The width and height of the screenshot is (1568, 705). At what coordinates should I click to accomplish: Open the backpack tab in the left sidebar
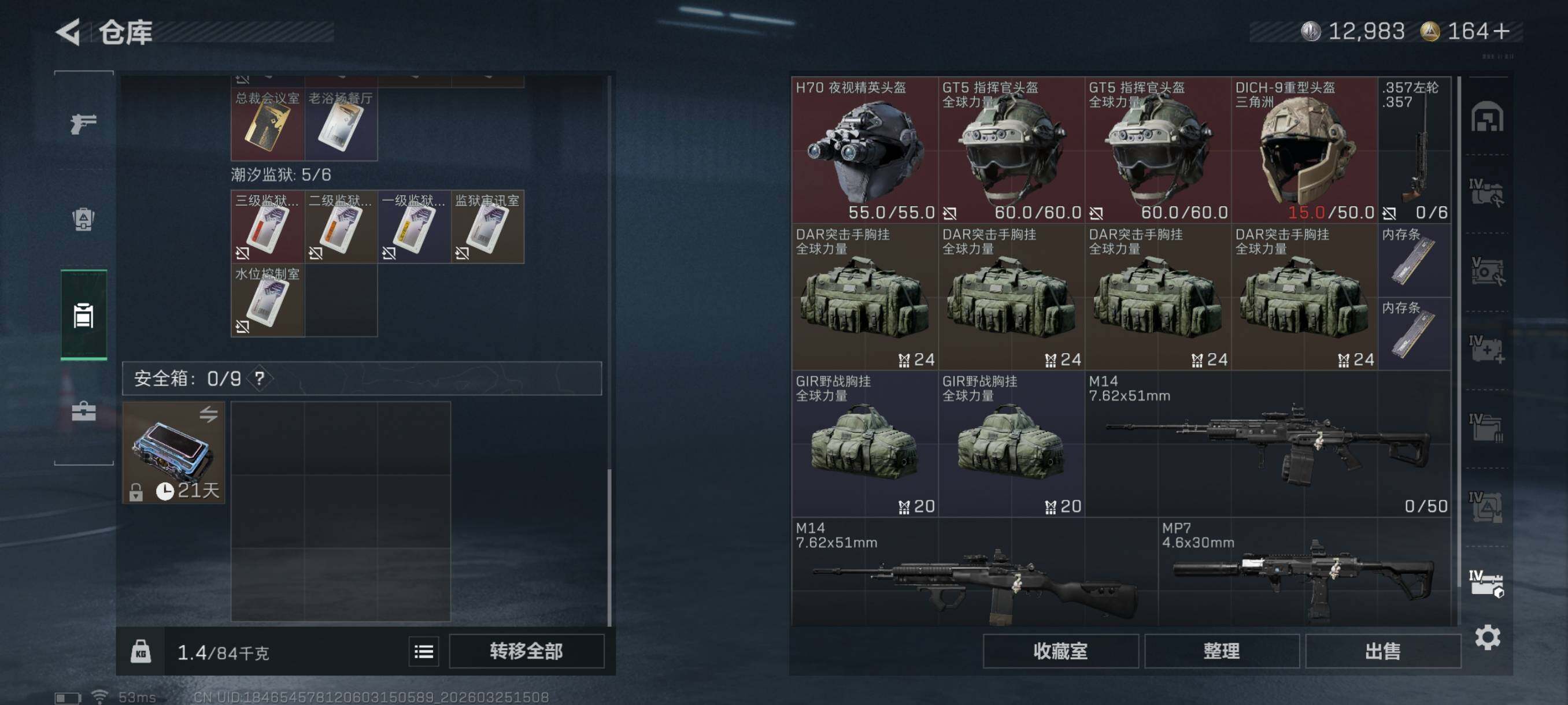[x=83, y=219]
